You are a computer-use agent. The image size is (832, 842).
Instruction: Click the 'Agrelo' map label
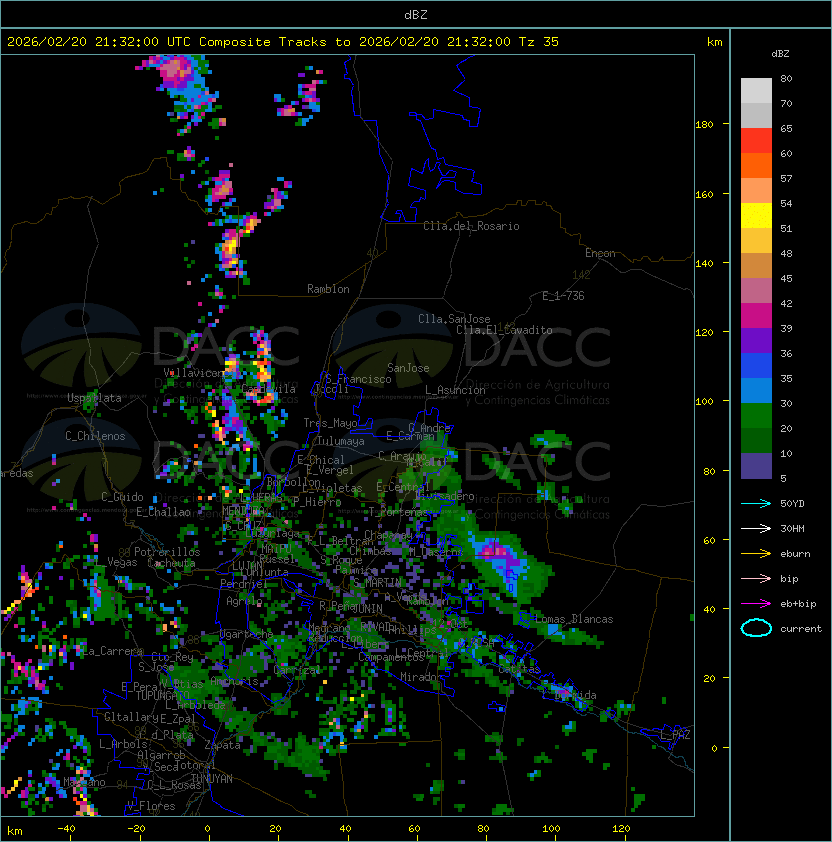[243, 601]
